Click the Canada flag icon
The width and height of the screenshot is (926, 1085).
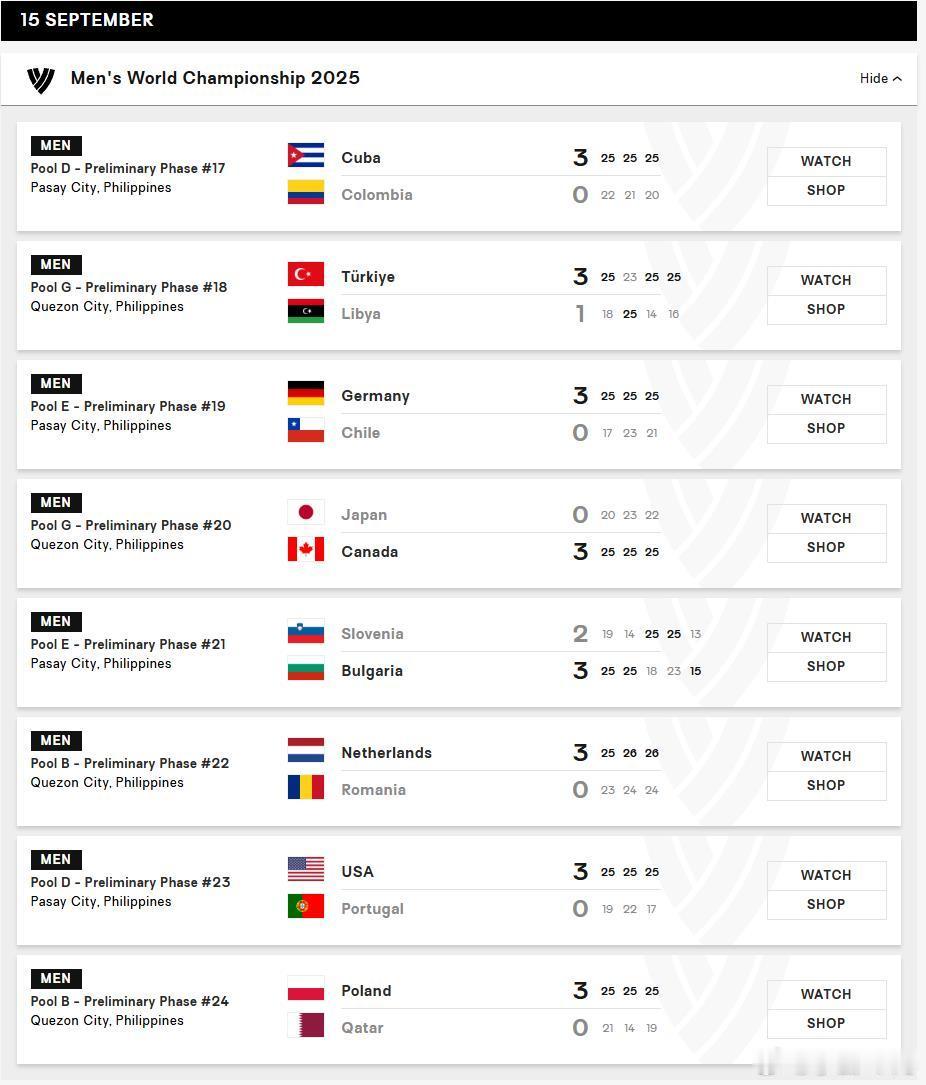click(306, 549)
